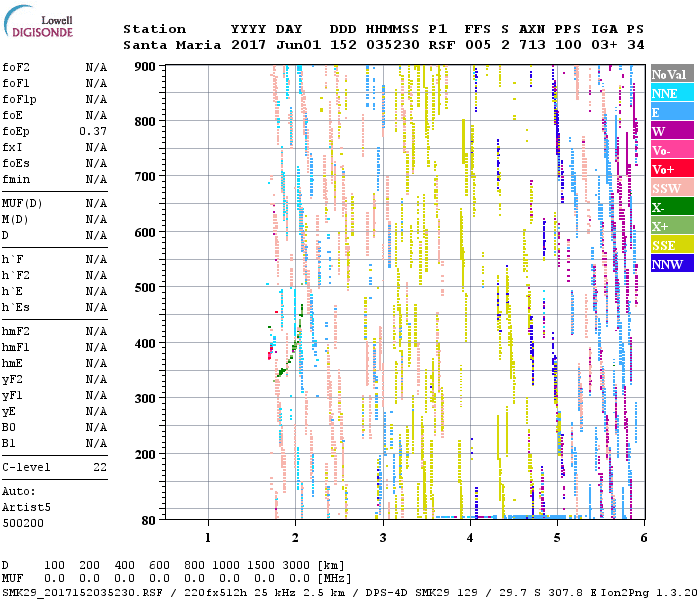The width and height of the screenshot is (700, 600).
Task: Select the SSE yellow legend swatch
Action: pyautogui.click(x=672, y=245)
